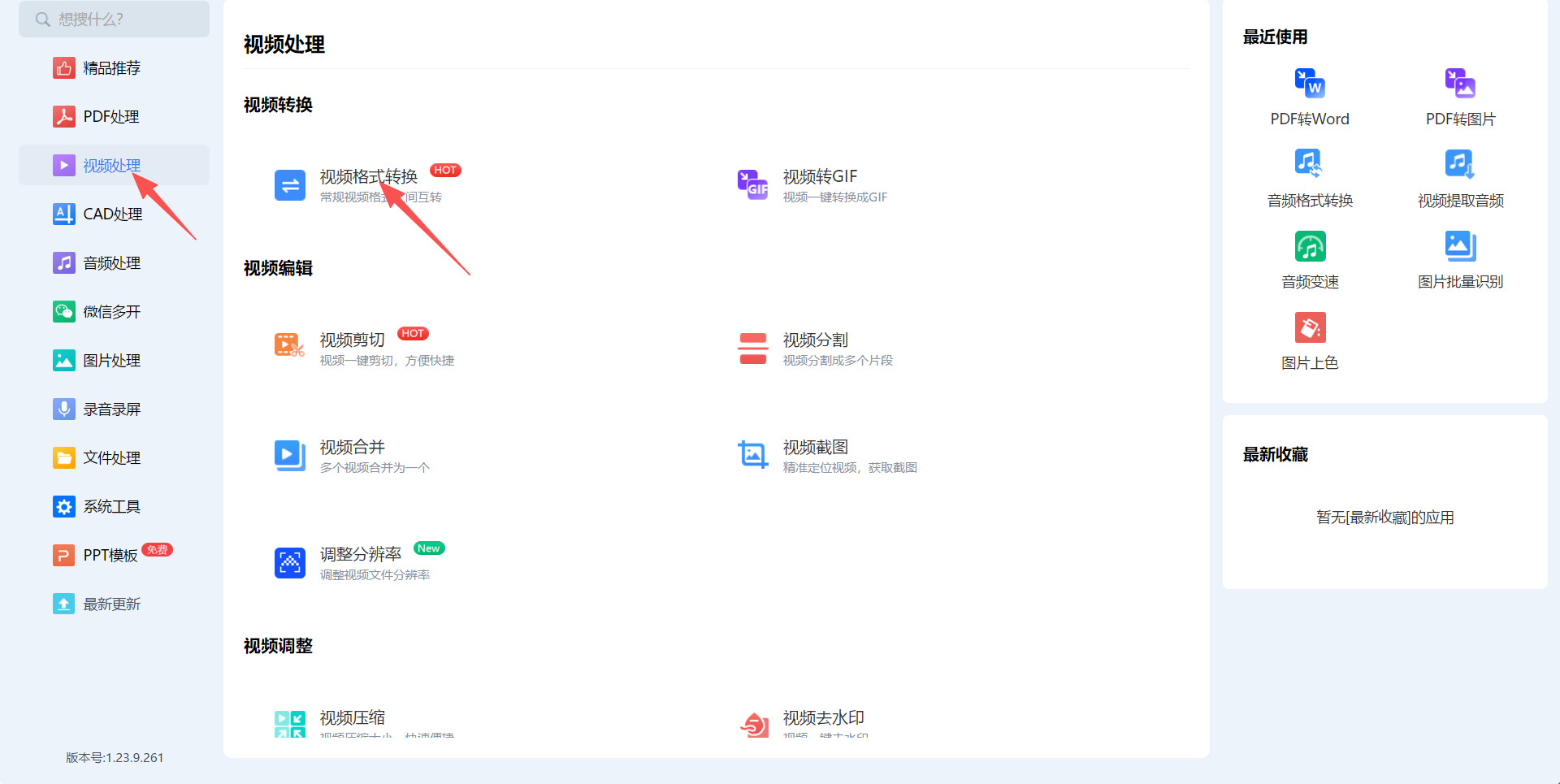Open the 视频去水印 tool link
The width and height of the screenshot is (1560, 784).
point(823,718)
